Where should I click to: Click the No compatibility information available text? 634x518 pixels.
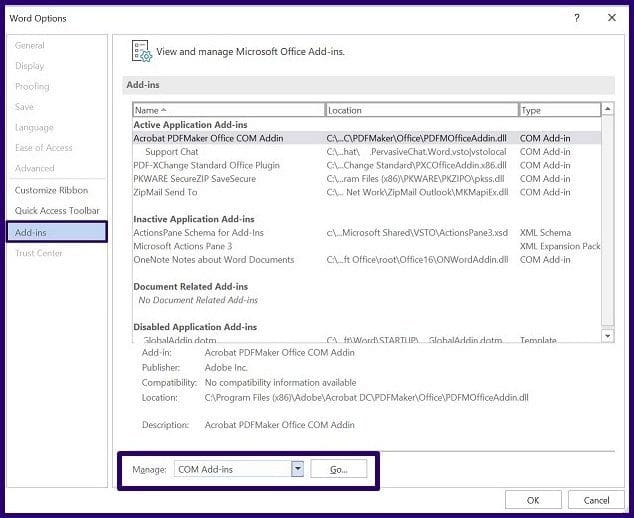click(x=280, y=383)
